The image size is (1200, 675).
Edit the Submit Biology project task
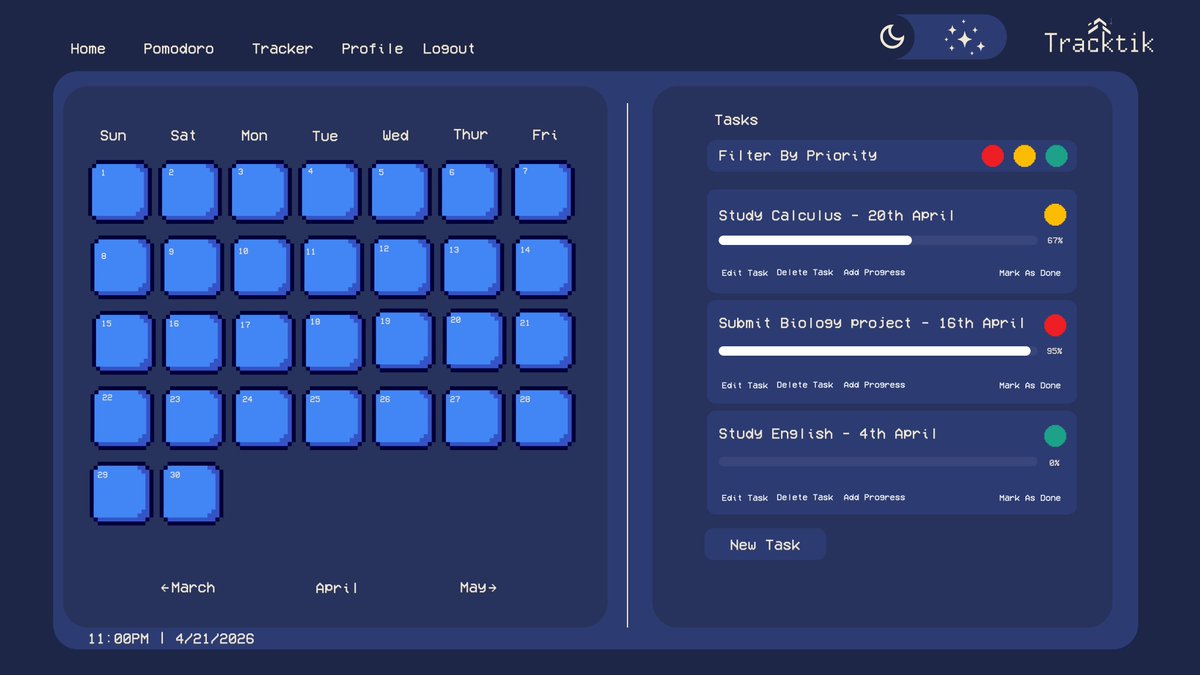745,385
